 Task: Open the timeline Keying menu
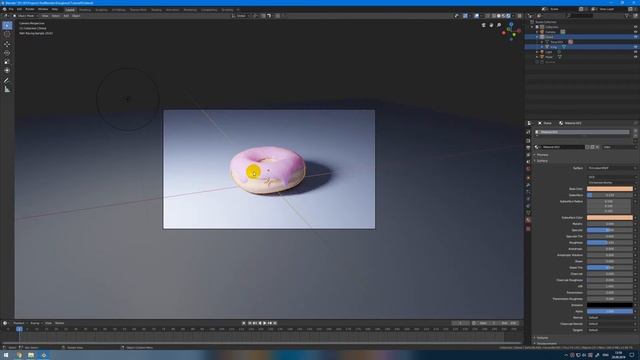point(36,323)
